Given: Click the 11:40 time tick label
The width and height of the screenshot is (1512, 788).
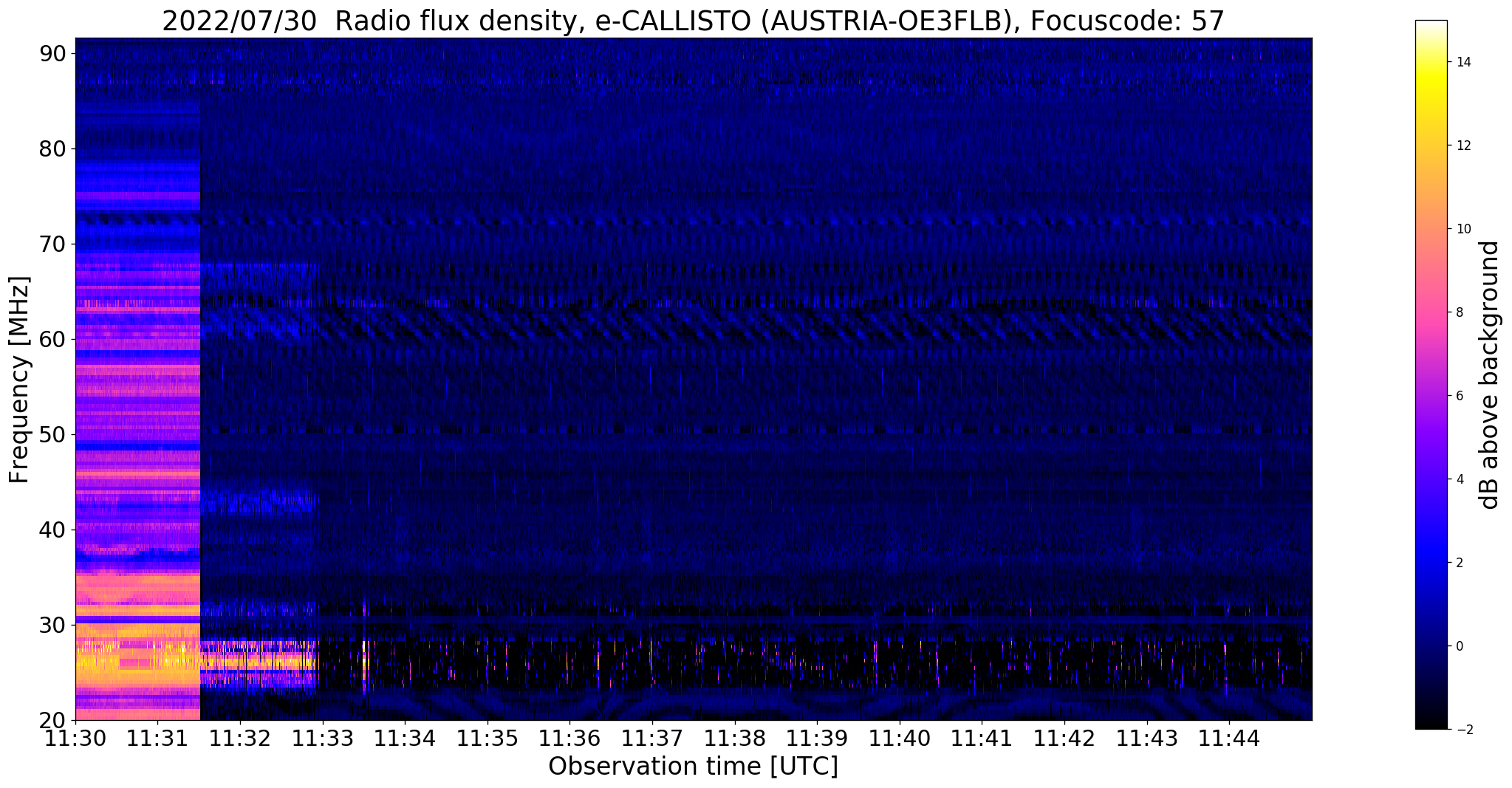Looking at the screenshot, I should (900, 738).
